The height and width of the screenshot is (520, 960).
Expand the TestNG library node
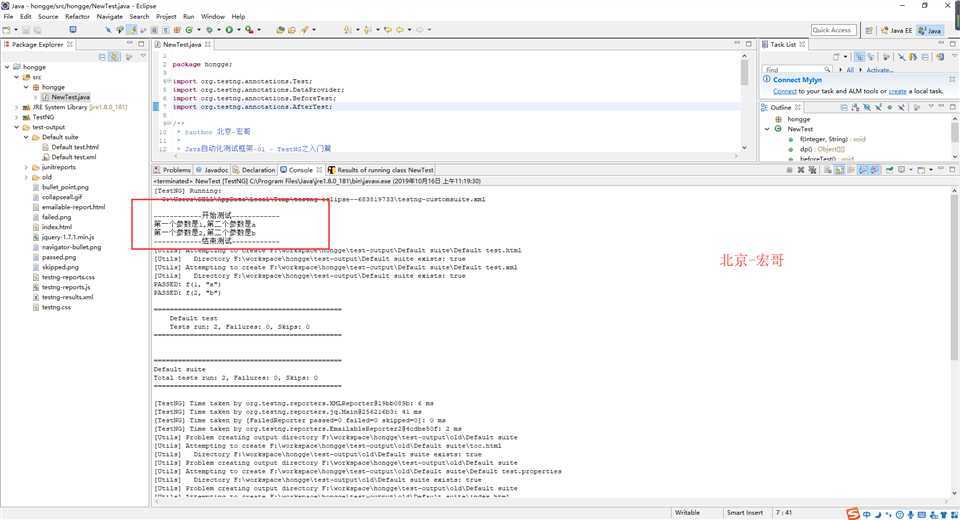(17, 117)
